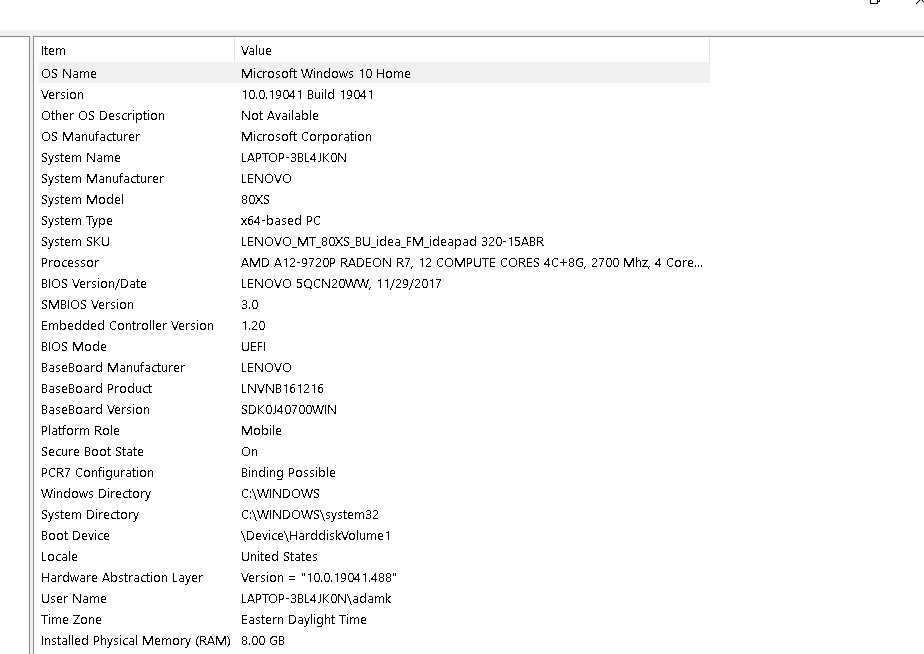Select the Embedded Controller Version row
The image size is (924, 654).
click(374, 326)
